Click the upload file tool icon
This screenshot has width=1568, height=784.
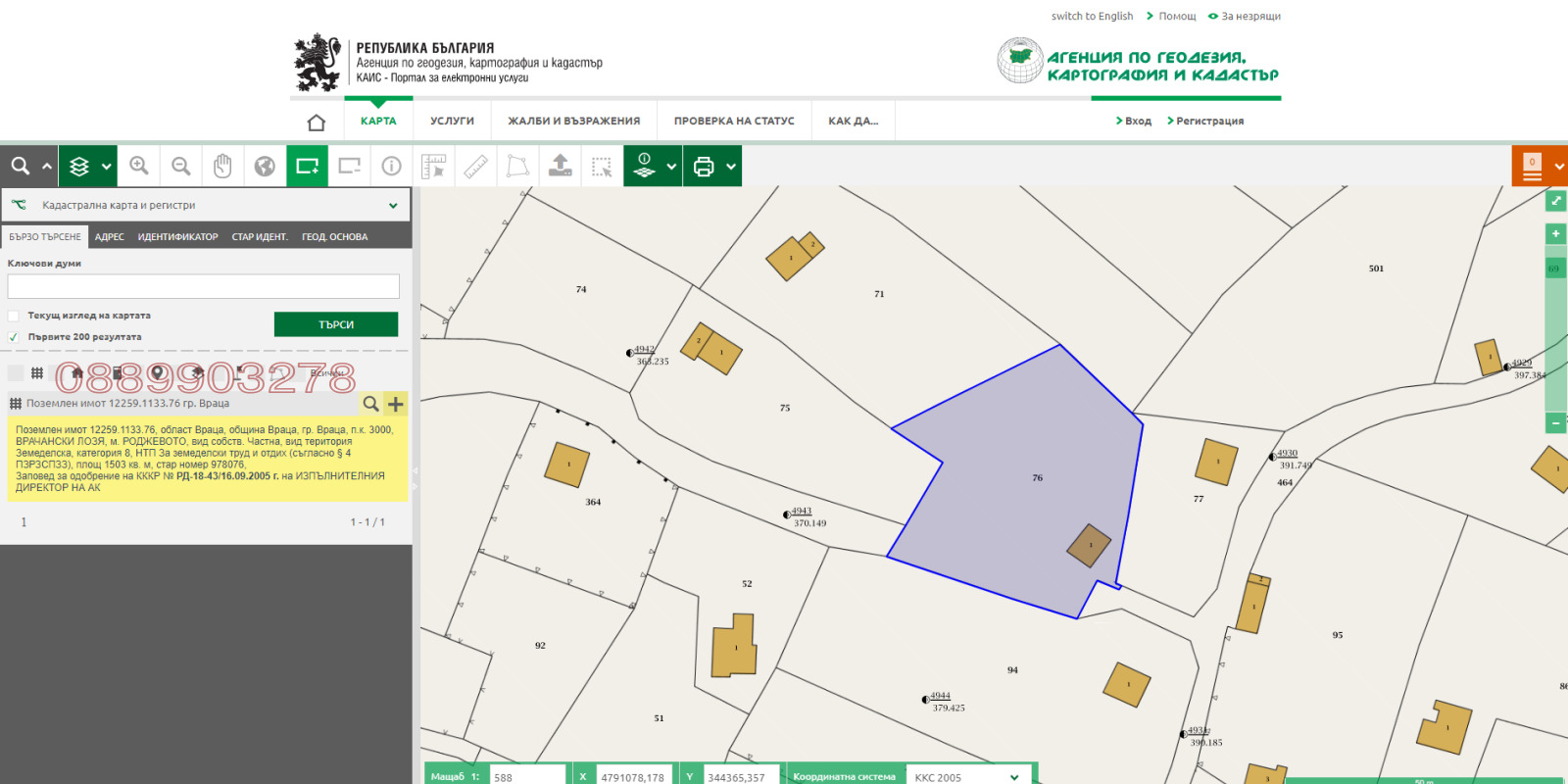pos(560,167)
